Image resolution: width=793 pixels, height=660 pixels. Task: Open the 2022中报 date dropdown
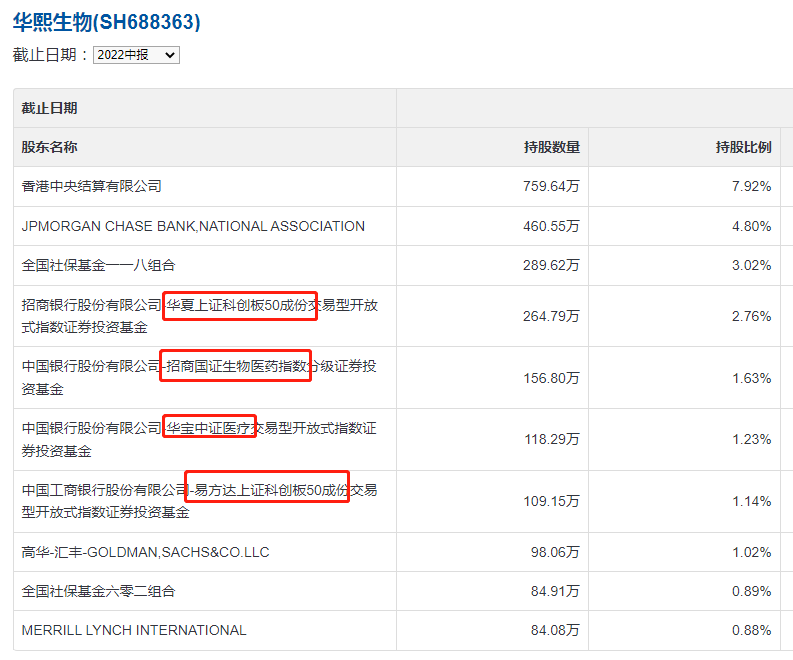point(136,55)
